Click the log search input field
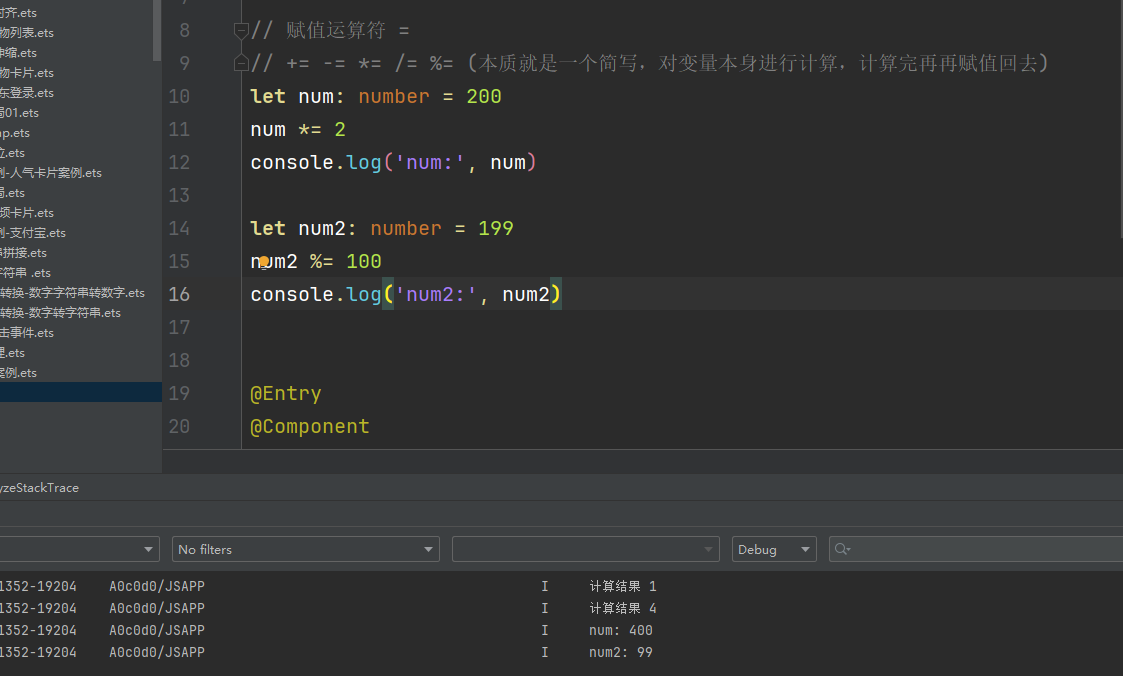The image size is (1123, 676). click(976, 549)
